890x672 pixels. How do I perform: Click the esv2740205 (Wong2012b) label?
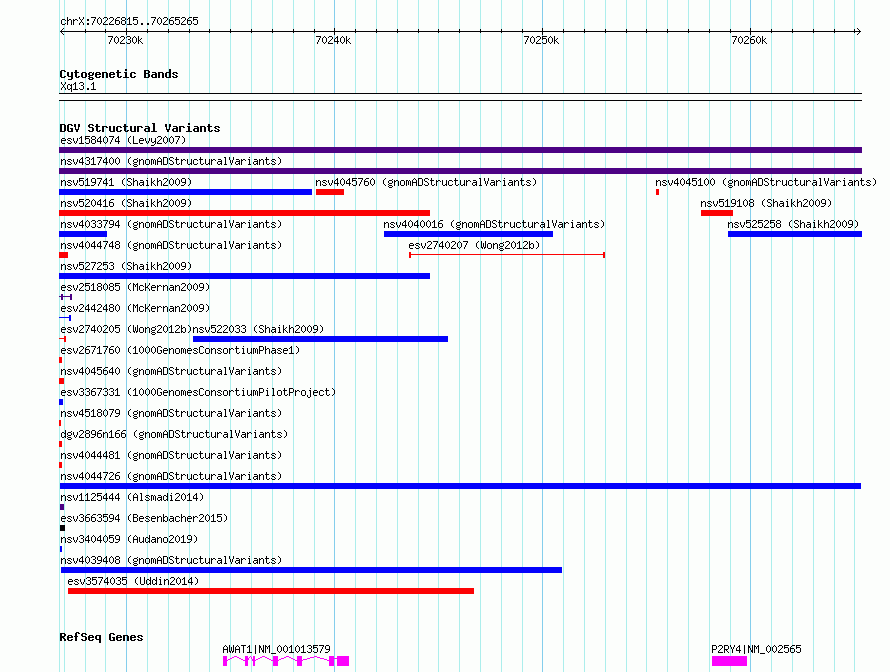pyautogui.click(x=126, y=329)
